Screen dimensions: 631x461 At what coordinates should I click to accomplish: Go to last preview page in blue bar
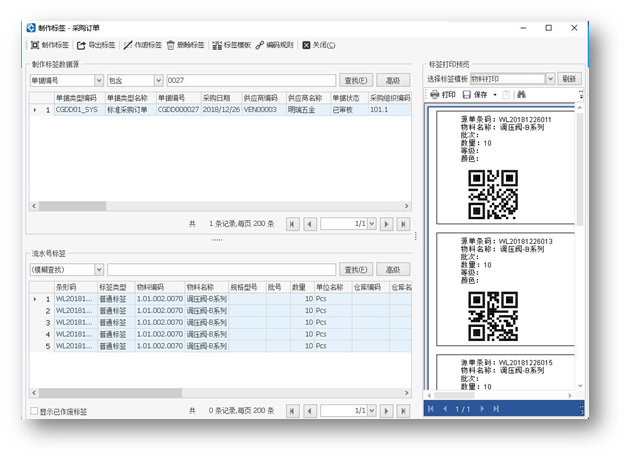[x=496, y=409]
